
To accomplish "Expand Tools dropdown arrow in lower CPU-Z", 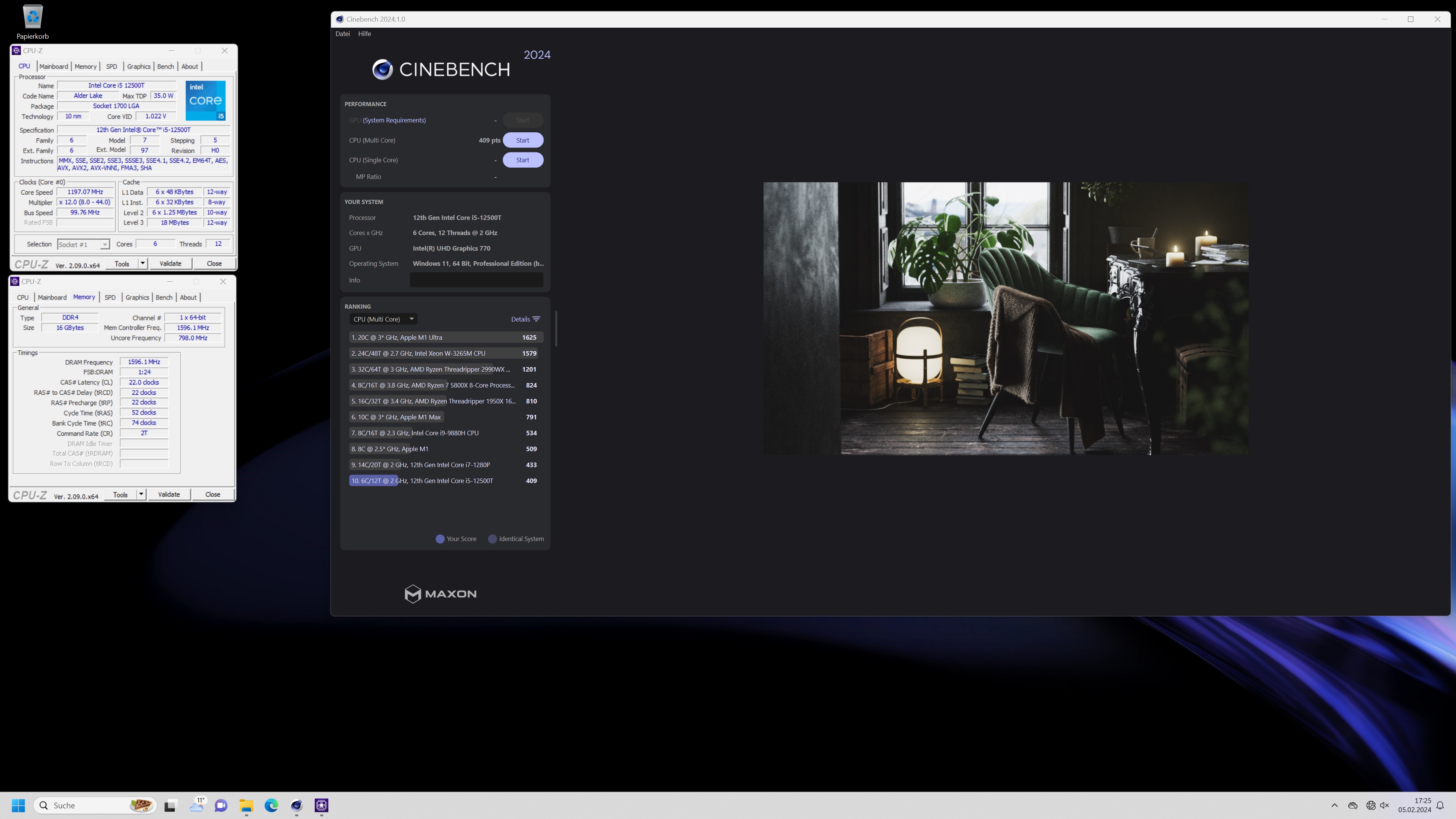I will (141, 494).
